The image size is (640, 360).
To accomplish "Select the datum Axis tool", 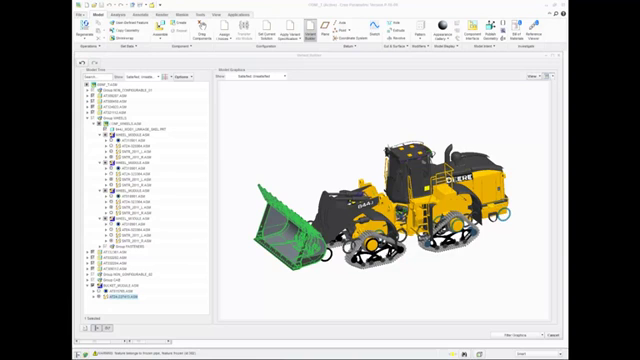I will click(x=340, y=23).
